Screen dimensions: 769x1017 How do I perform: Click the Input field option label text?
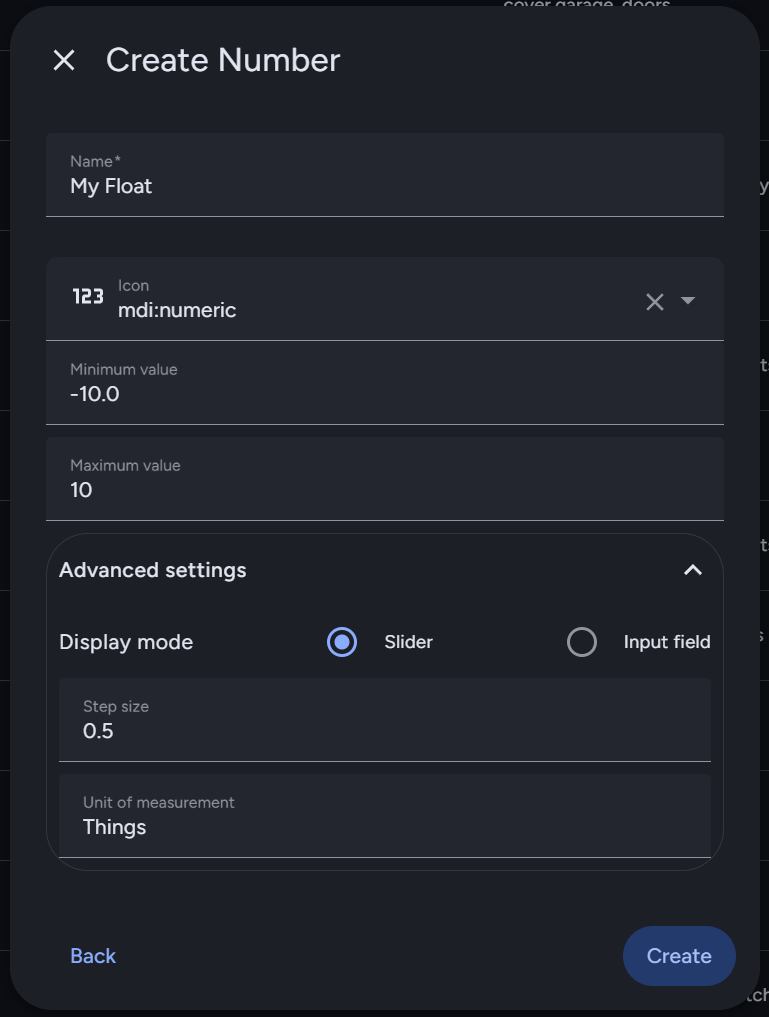(666, 642)
